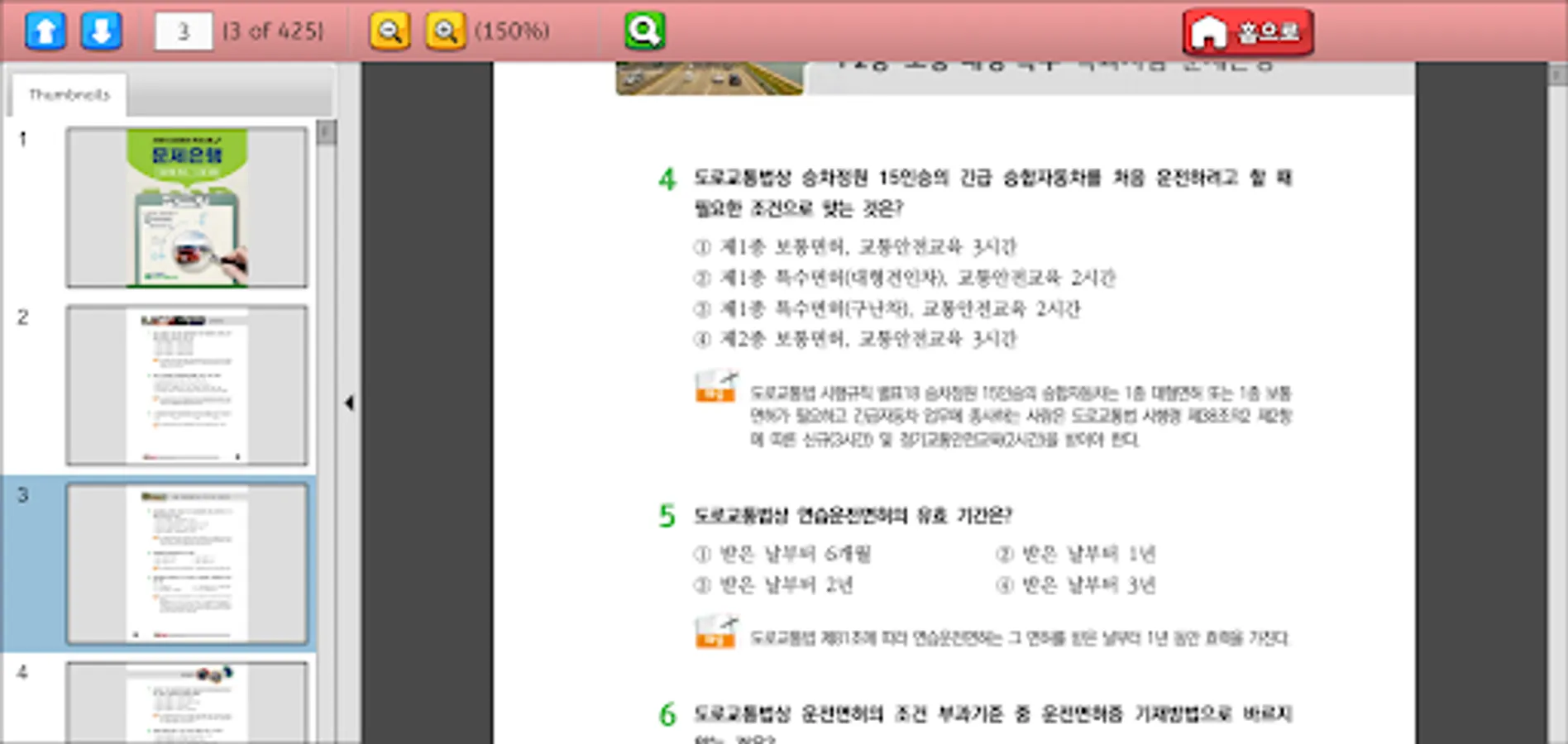The height and width of the screenshot is (744, 1568).
Task: Click answer "④ 받은 날부터 3년"
Action: point(1076,585)
